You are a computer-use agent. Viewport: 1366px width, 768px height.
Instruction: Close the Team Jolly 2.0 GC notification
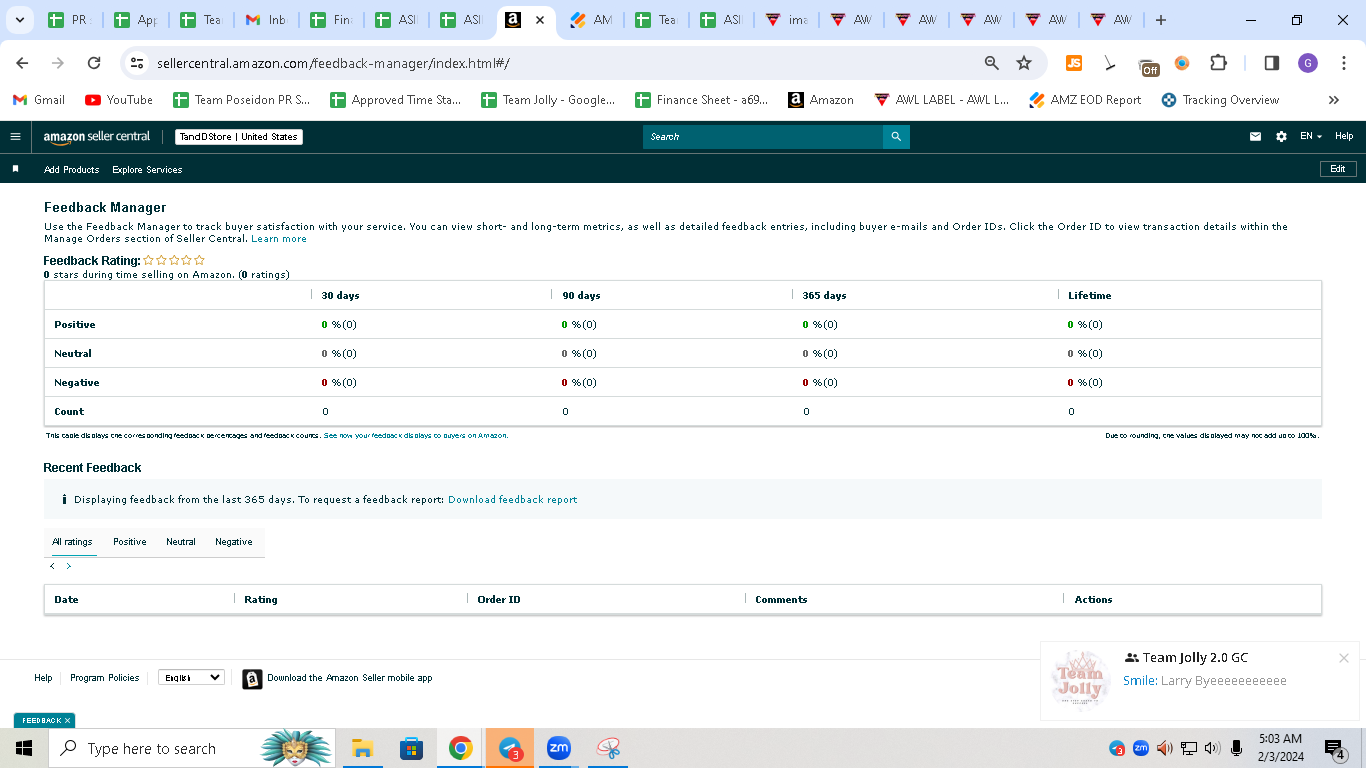click(x=1344, y=658)
